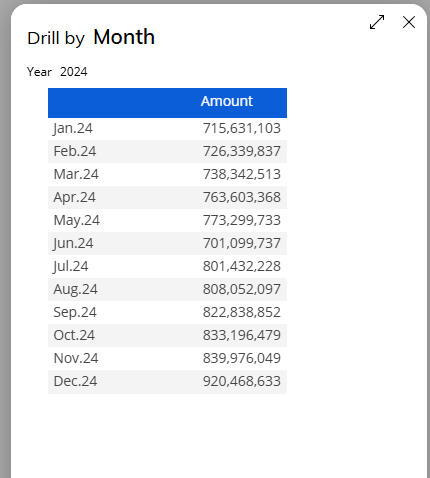Select the Sep.24 row label
The height and width of the screenshot is (478, 430).
[75, 312]
